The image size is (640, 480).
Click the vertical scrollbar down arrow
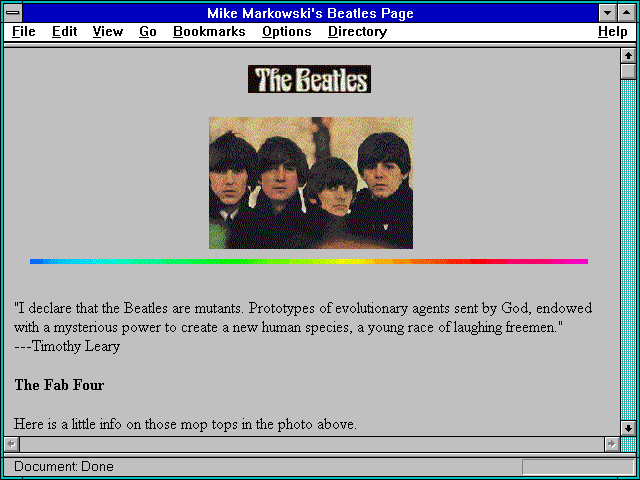pos(628,428)
